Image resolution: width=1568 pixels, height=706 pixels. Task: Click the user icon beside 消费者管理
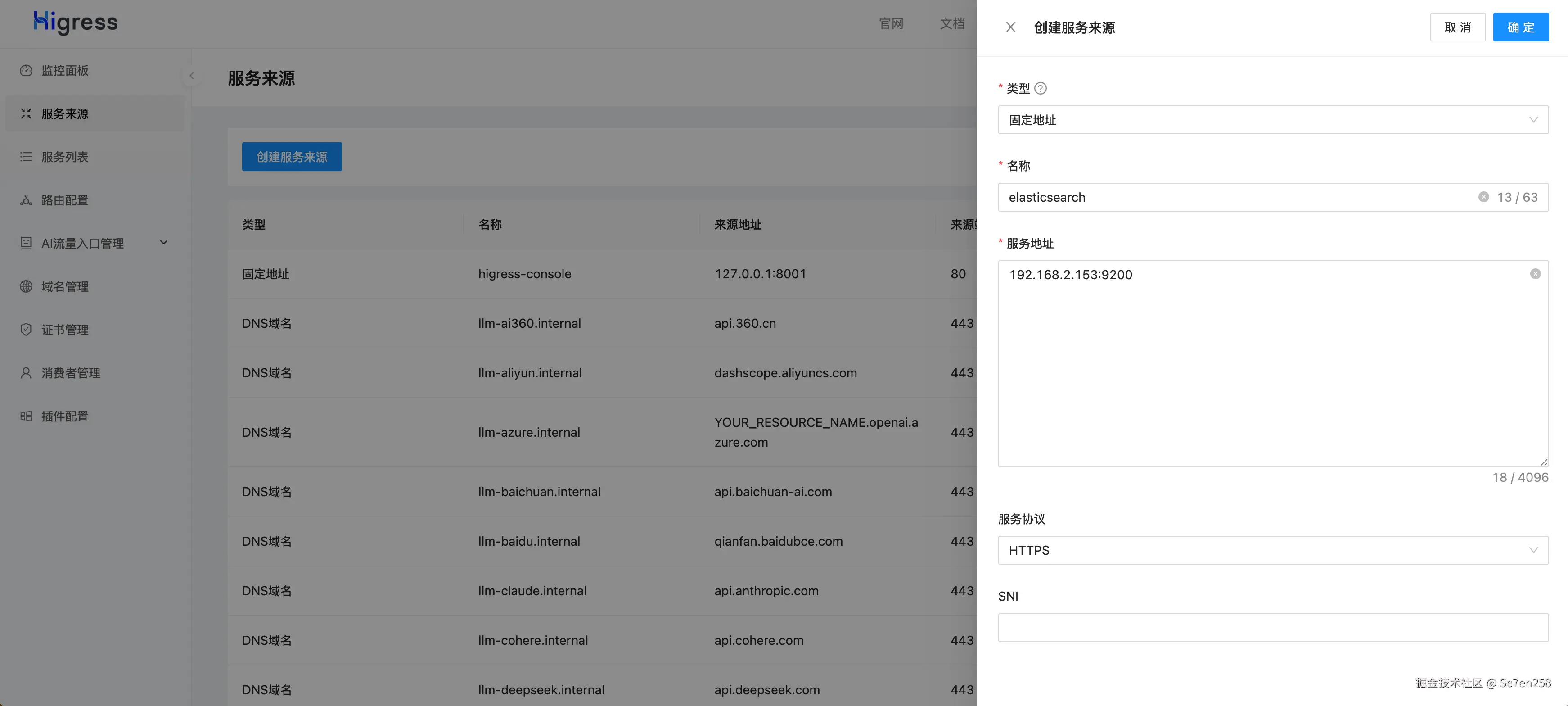(x=26, y=373)
